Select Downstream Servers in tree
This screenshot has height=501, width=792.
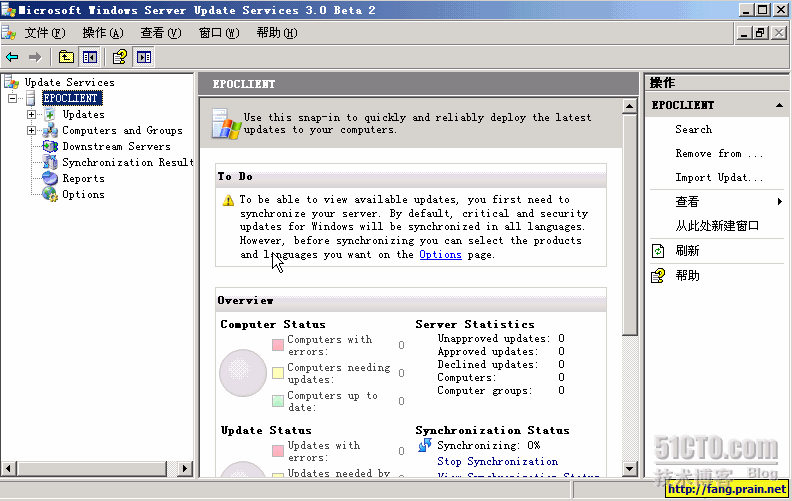click(116, 146)
